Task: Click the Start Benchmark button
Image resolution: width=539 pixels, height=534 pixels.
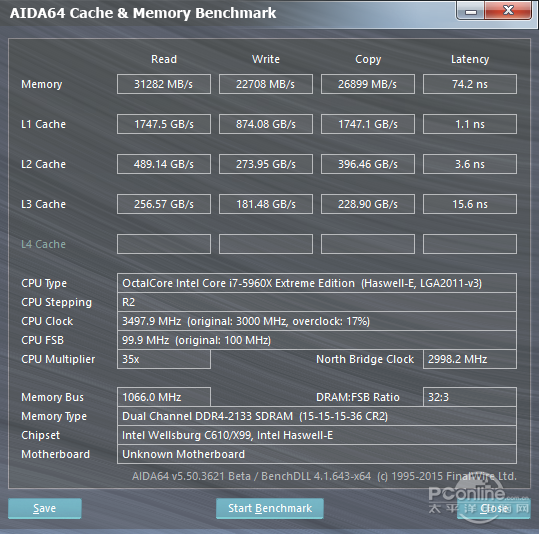Action: (270, 508)
